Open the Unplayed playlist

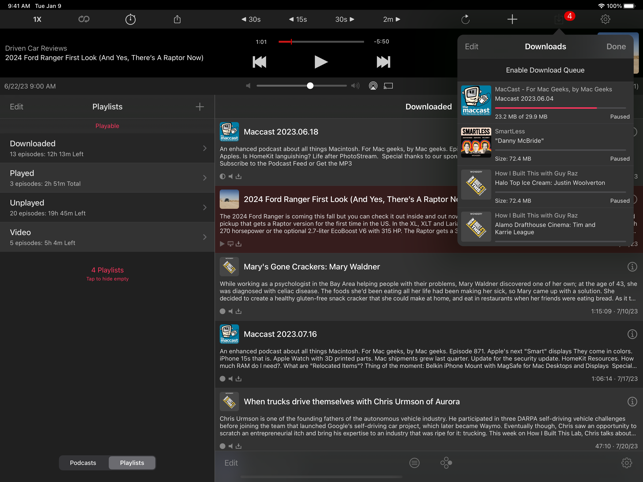(107, 207)
